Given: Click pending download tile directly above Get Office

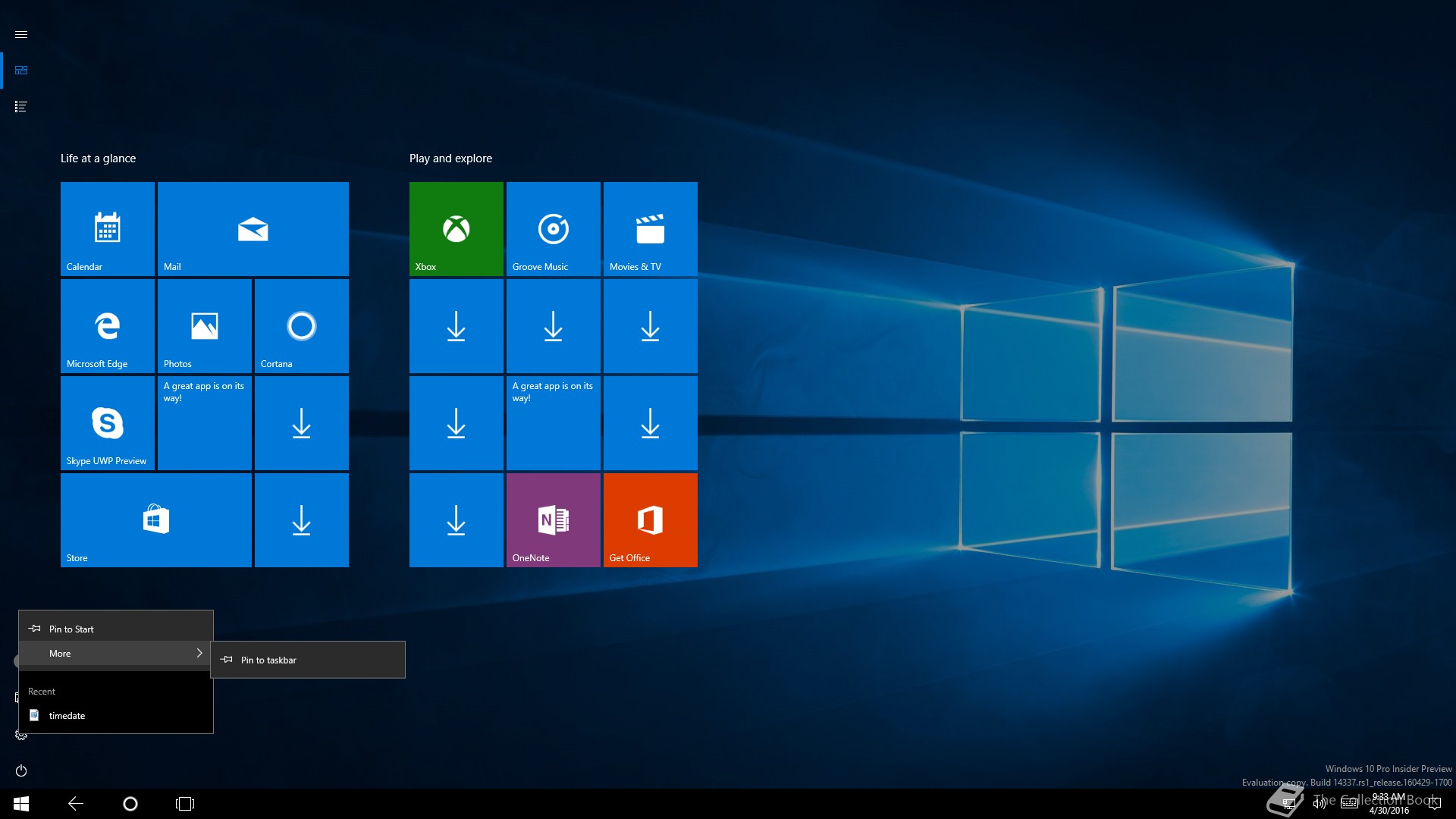Looking at the screenshot, I should coord(651,423).
